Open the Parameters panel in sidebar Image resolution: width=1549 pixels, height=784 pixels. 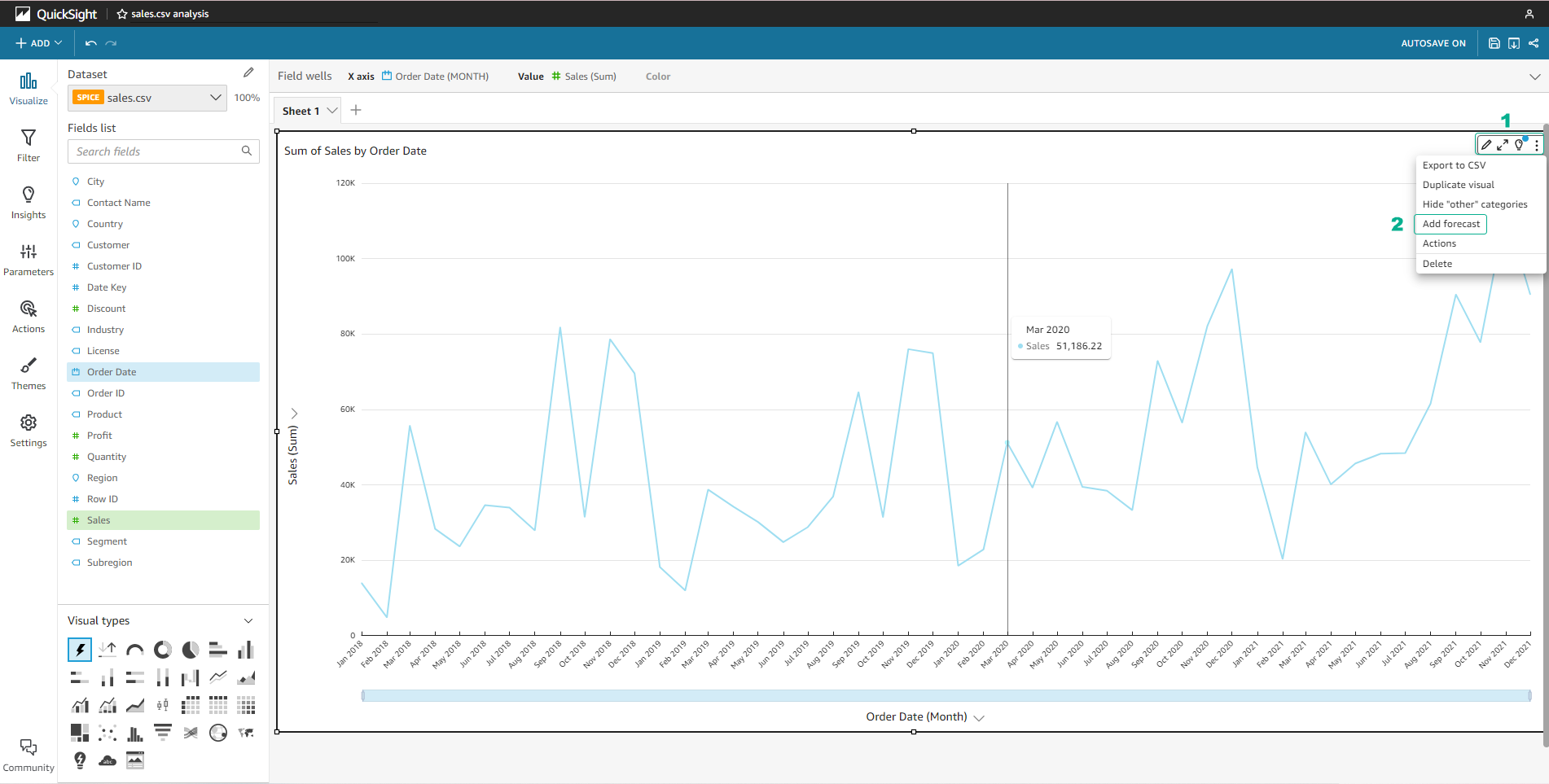coord(29,260)
